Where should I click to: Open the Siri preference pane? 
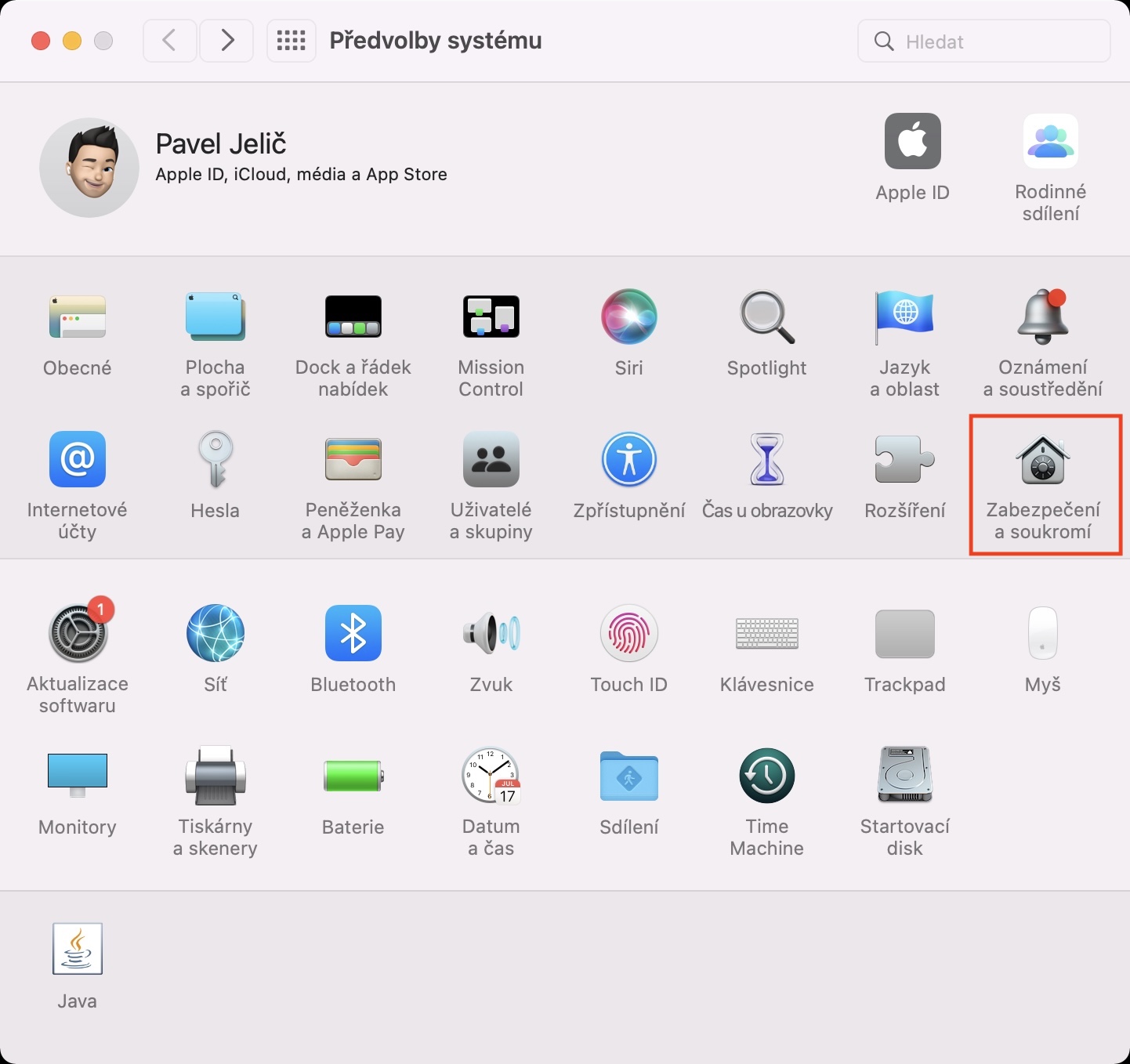(629, 317)
